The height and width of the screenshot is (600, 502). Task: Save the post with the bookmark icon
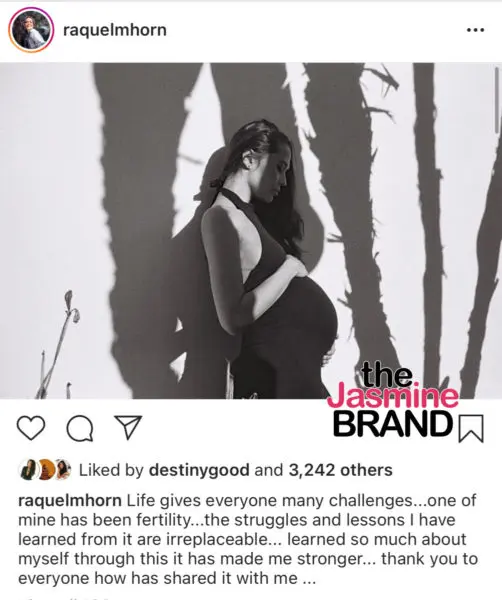pos(471,429)
